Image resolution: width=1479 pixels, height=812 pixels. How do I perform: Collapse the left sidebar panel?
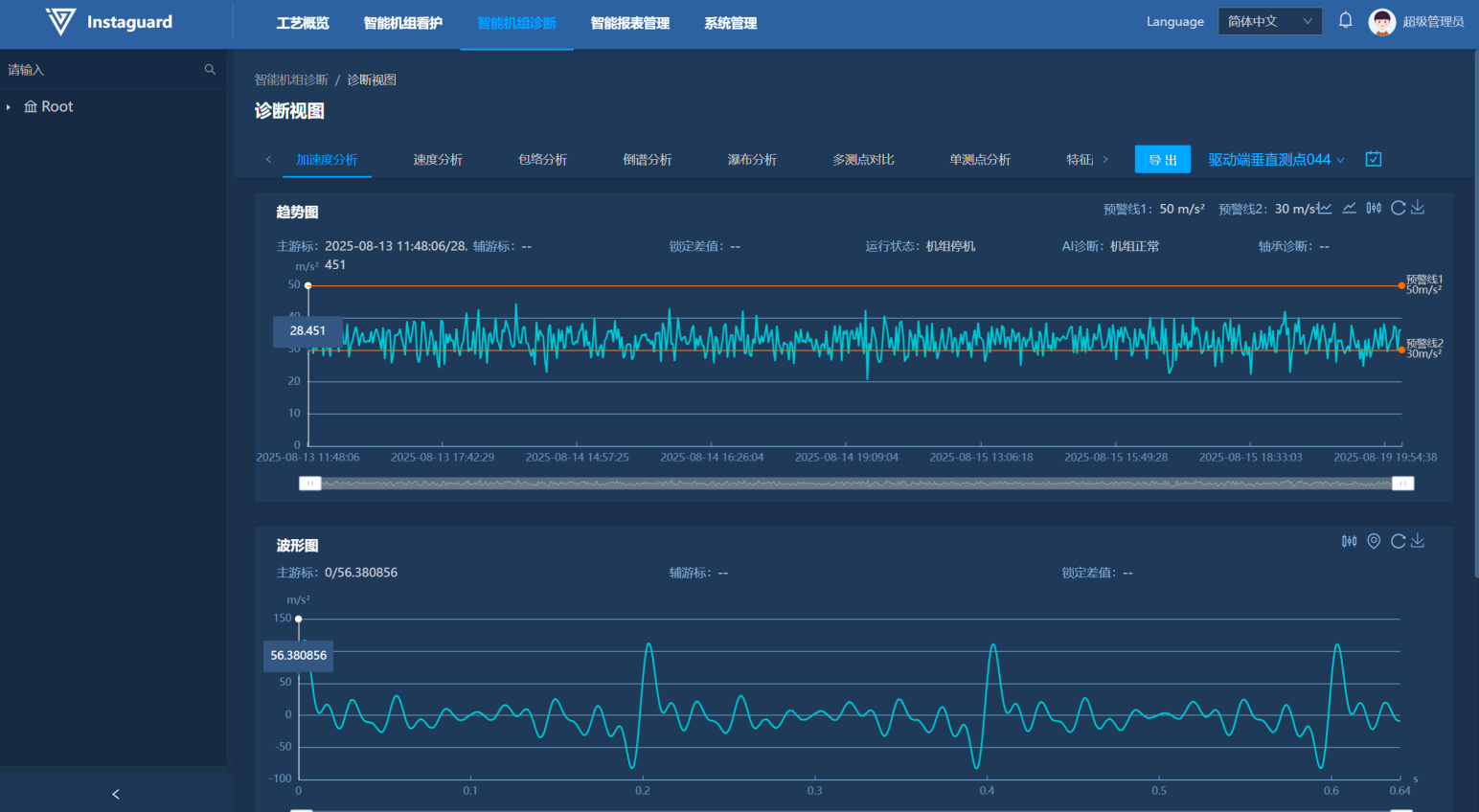coord(116,794)
